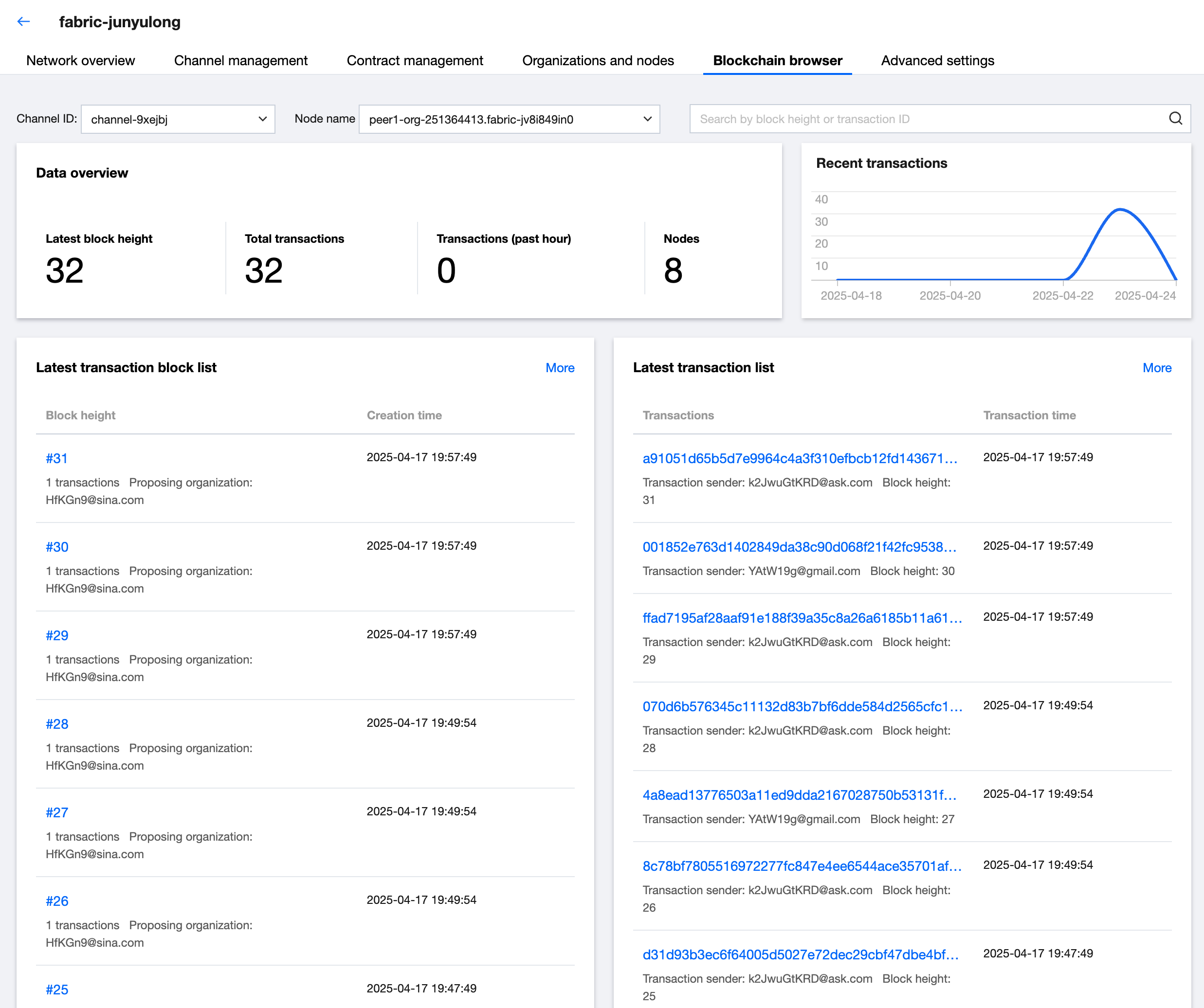The image size is (1204, 1008).
Task: Open transaction 001852e763d14028 link
Action: click(799, 547)
